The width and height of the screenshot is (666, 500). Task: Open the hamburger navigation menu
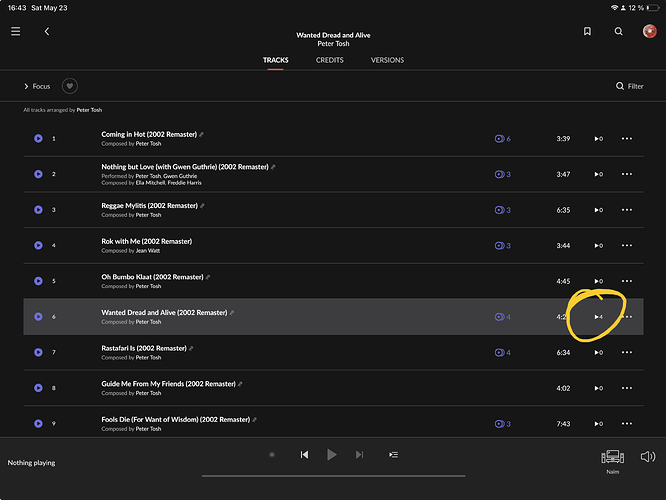pyautogui.click(x=16, y=31)
